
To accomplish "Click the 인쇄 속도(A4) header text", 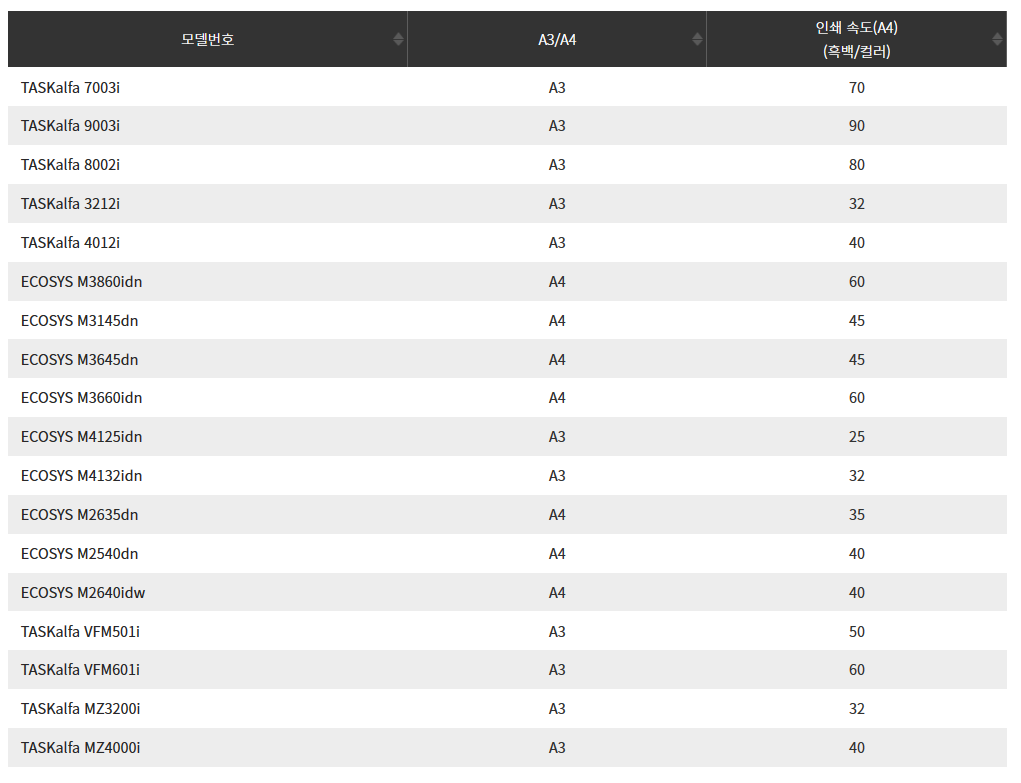I will (856, 40).
